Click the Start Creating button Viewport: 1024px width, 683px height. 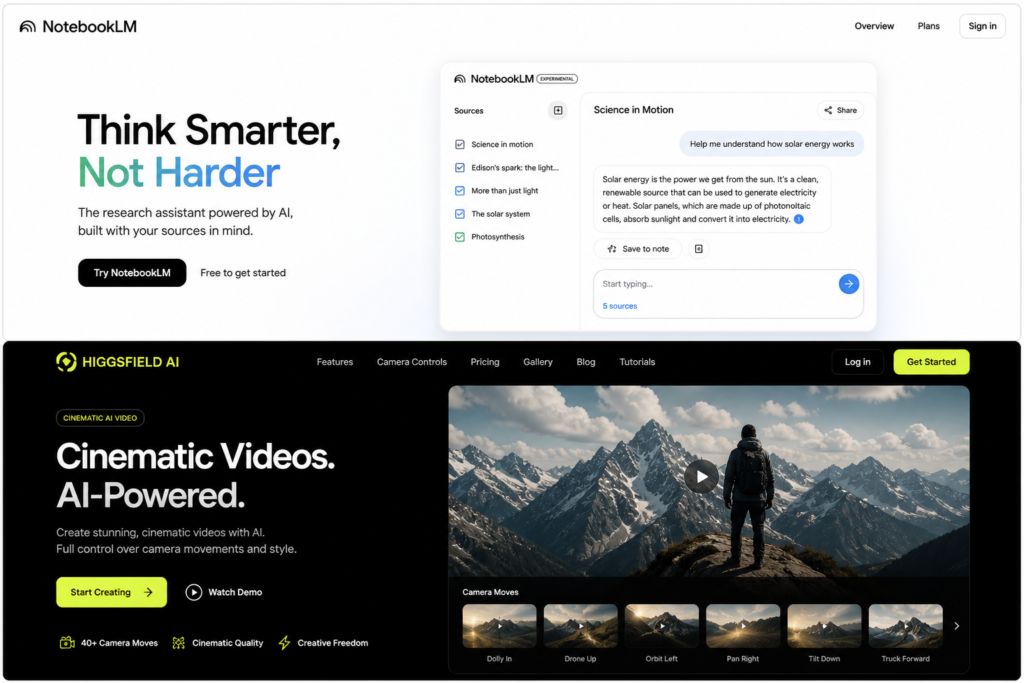(x=112, y=592)
